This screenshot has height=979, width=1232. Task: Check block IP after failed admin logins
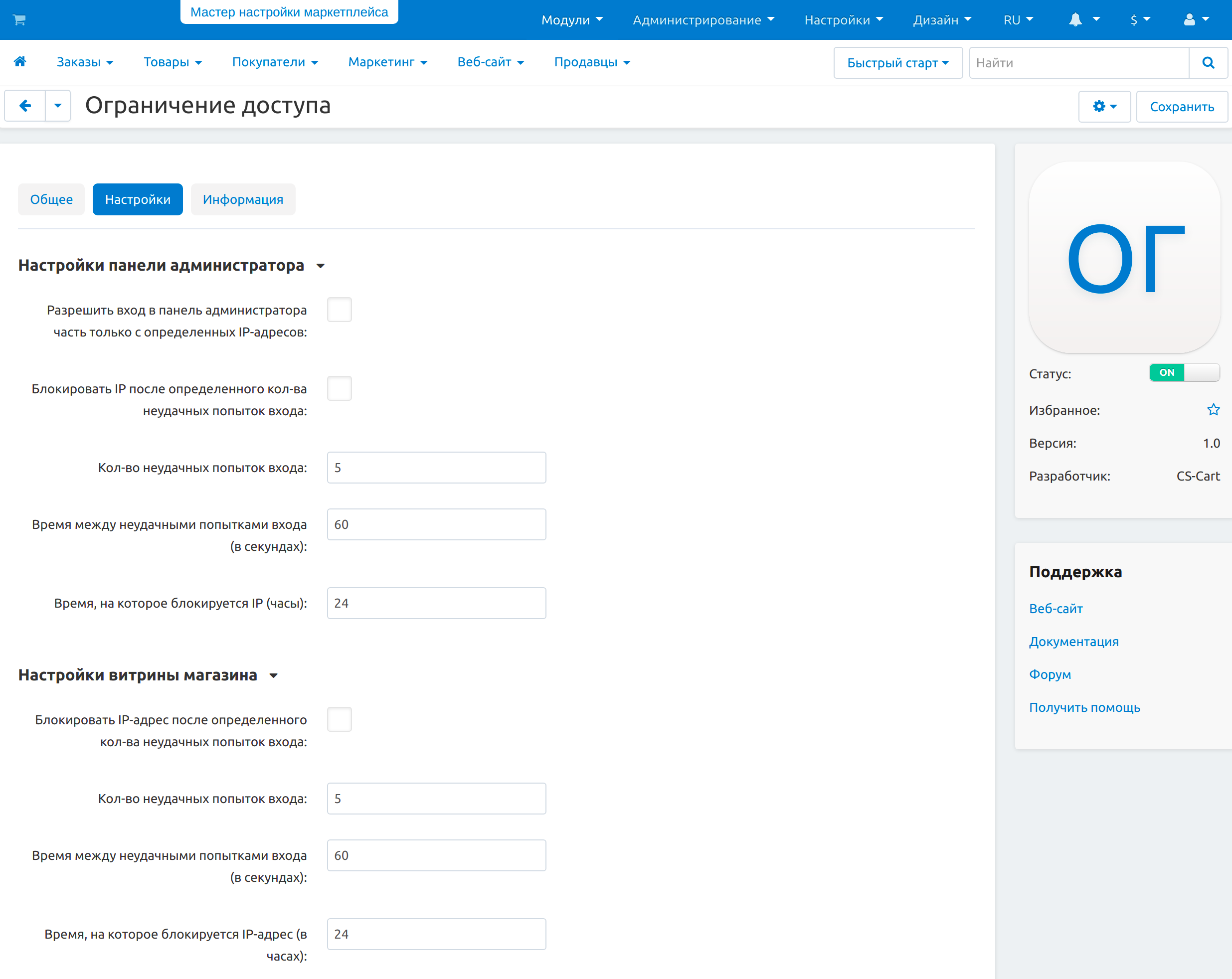[340, 388]
